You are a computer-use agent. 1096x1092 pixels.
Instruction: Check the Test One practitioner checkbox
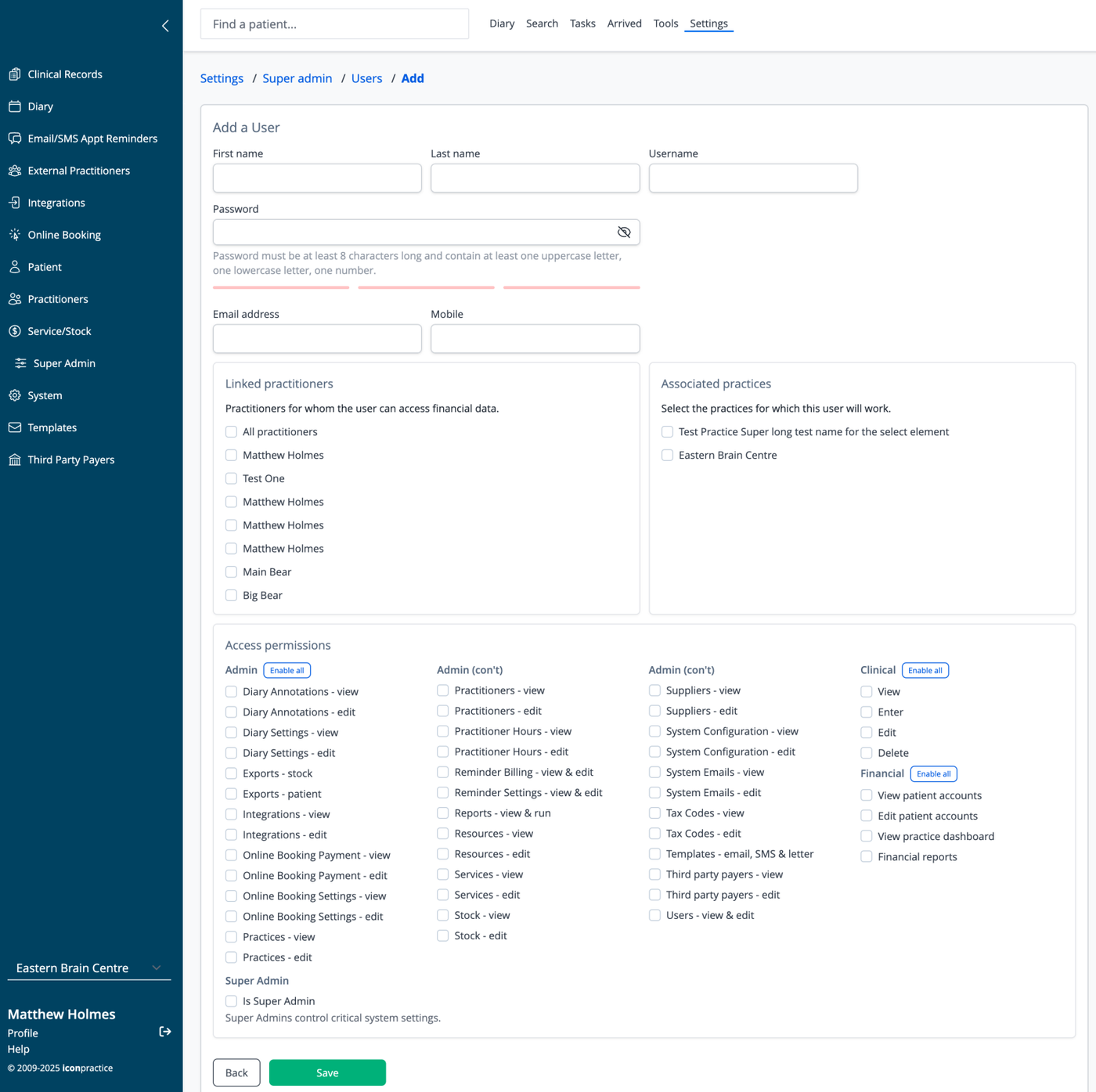click(x=231, y=478)
